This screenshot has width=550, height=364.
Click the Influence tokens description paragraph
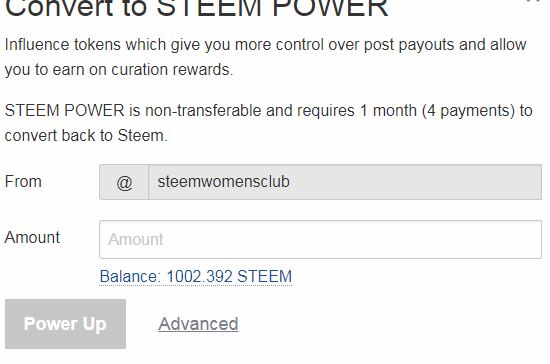point(266,57)
